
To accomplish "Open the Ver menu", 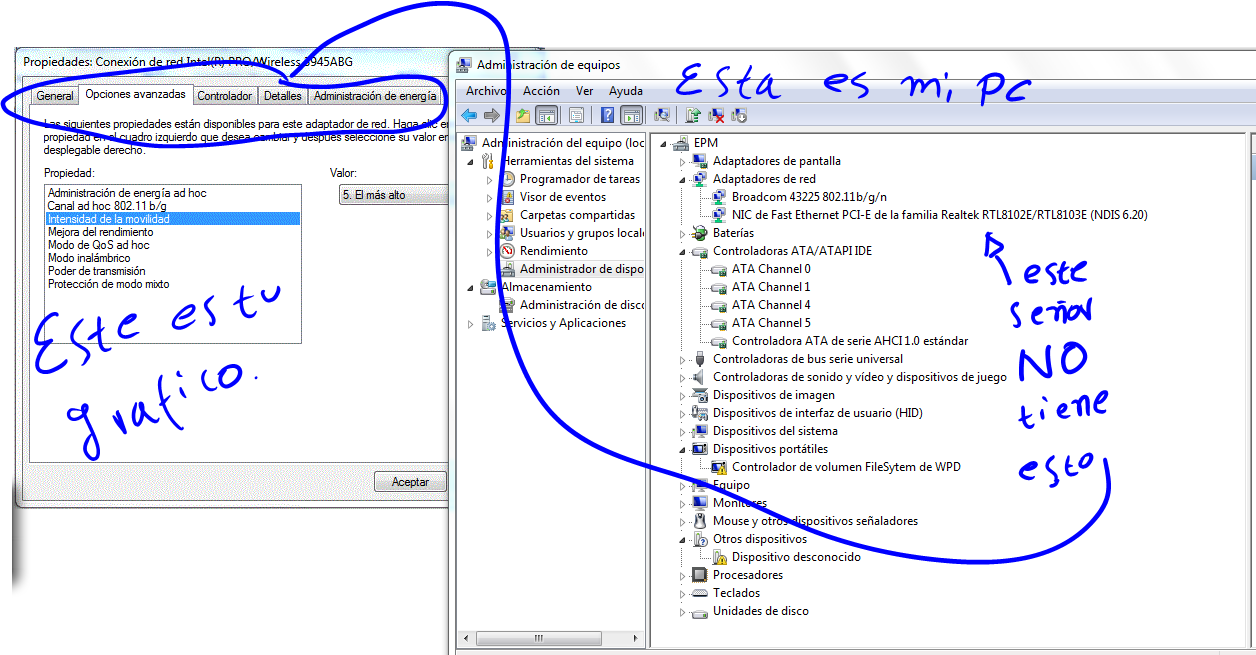I will (x=584, y=91).
